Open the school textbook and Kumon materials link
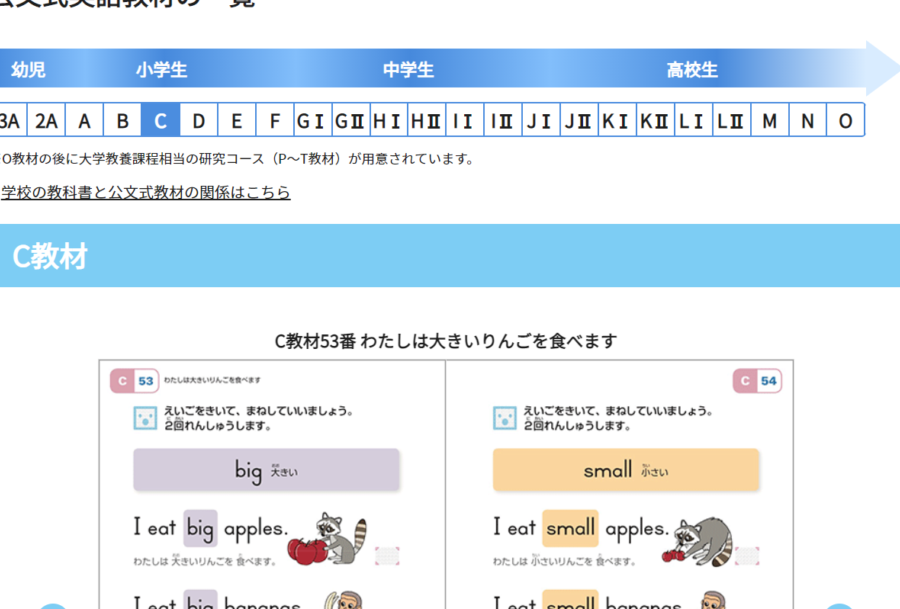 [x=146, y=192]
